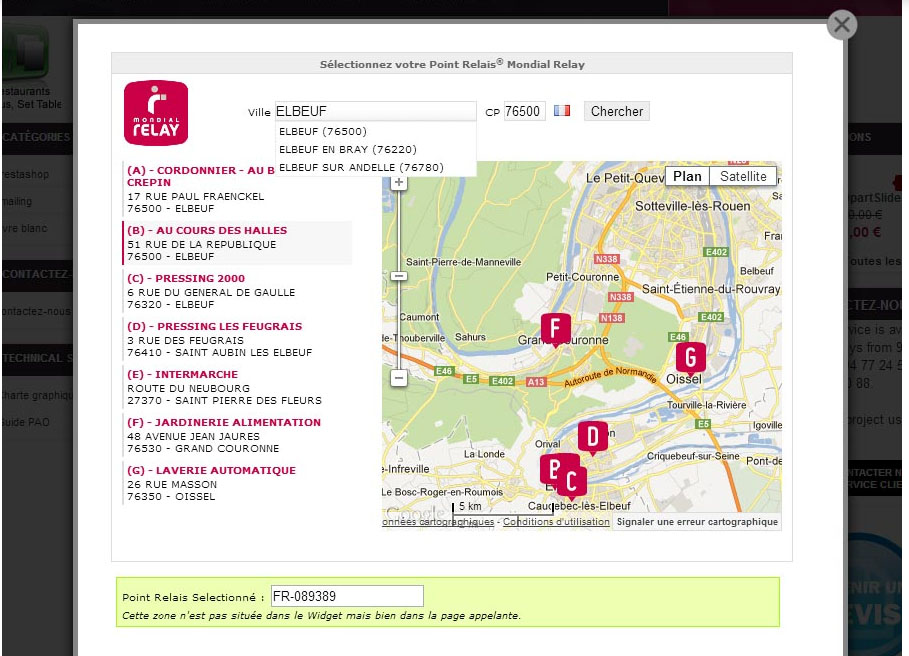The image size is (909, 656).
Task: Close the Mondial Relay popup
Action: 842,25
